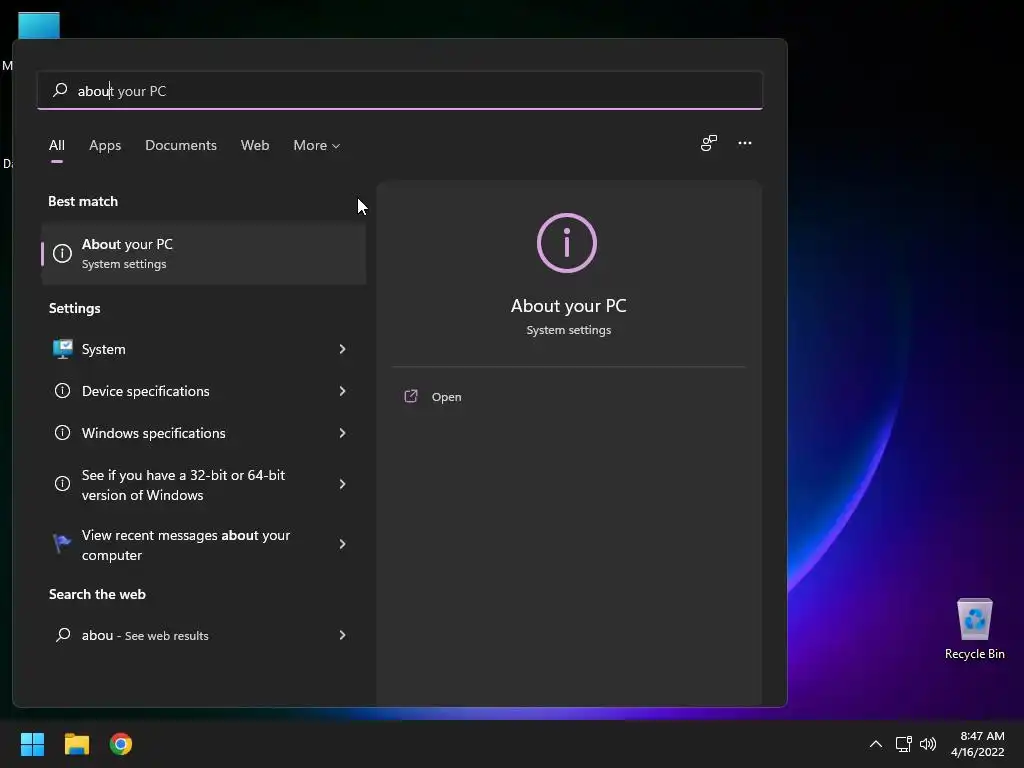Open the clock and date 8:47 AM
Image resolution: width=1024 pixels, height=768 pixels.
click(978, 744)
